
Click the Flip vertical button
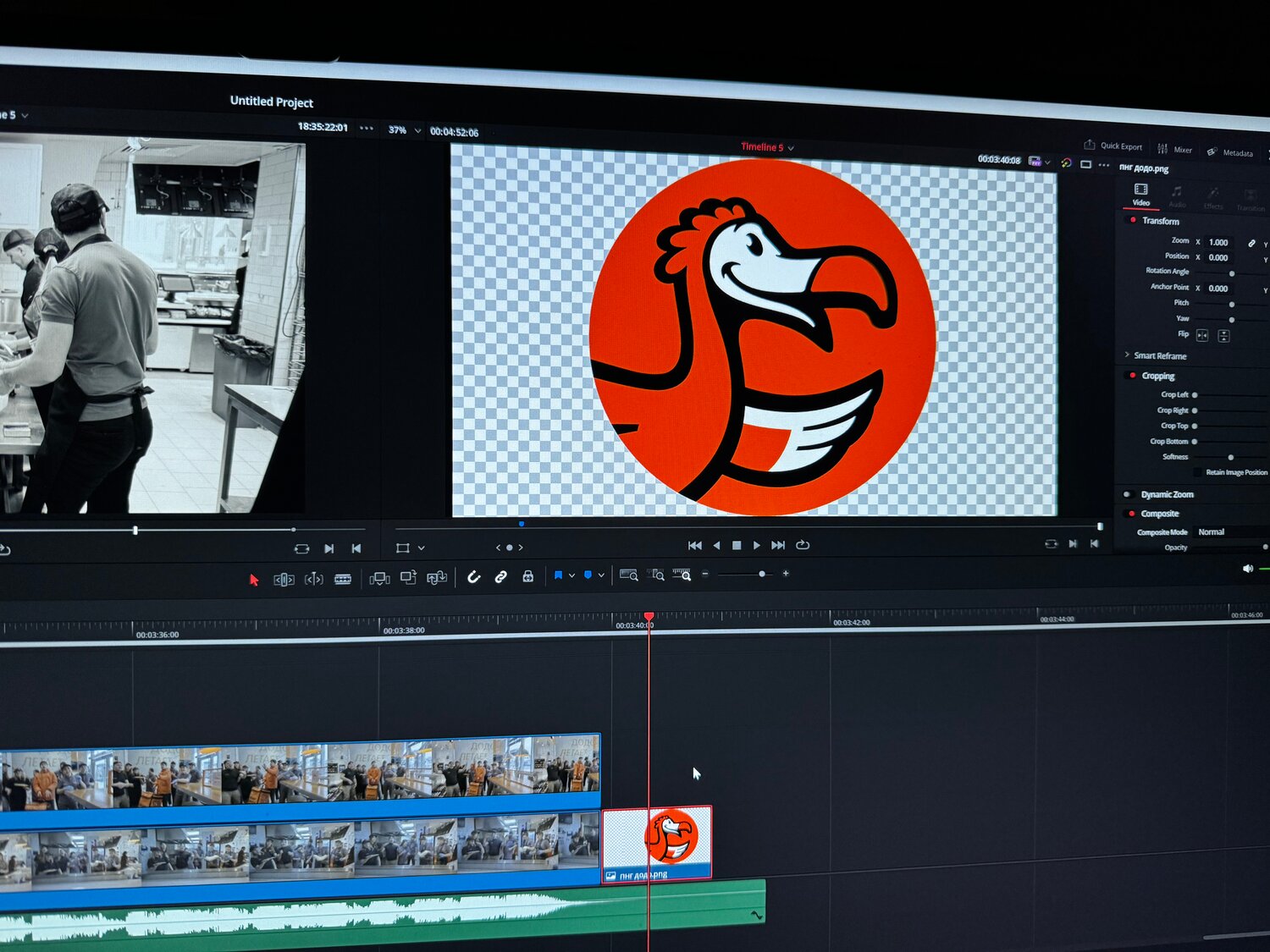[1223, 336]
